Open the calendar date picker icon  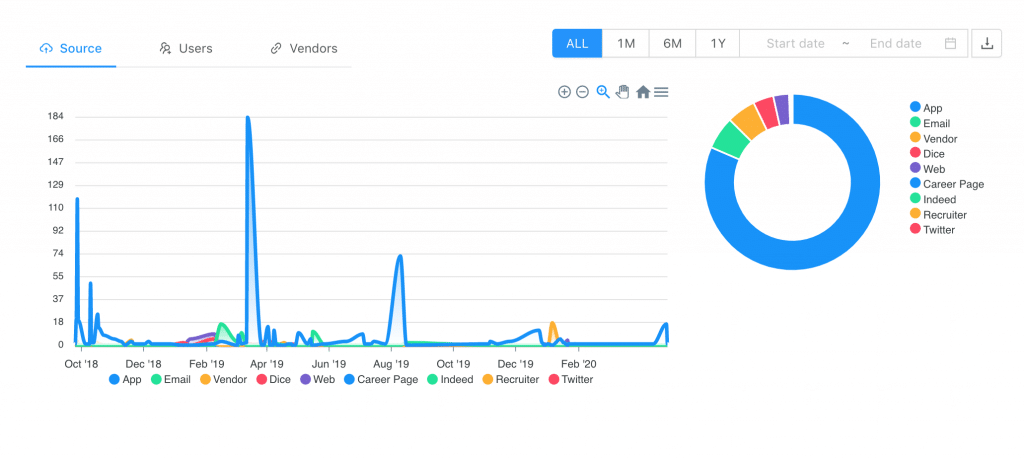(x=951, y=44)
